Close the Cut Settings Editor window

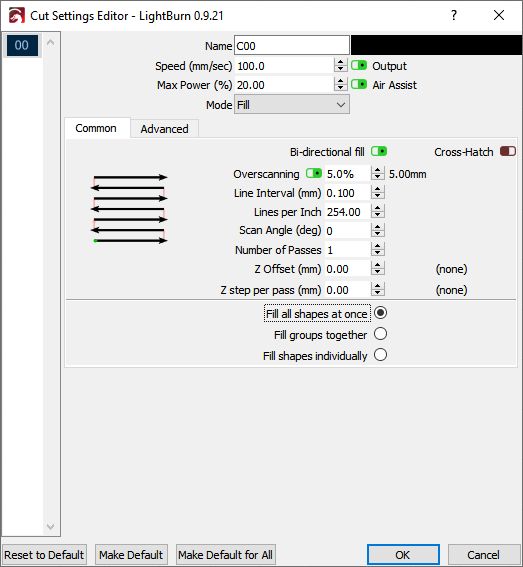[499, 15]
